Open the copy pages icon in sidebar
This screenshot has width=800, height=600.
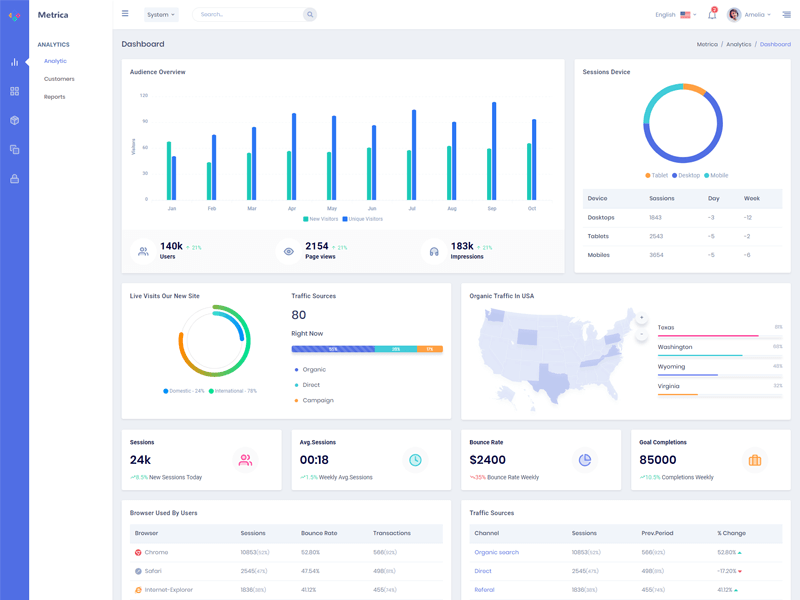click(14, 149)
